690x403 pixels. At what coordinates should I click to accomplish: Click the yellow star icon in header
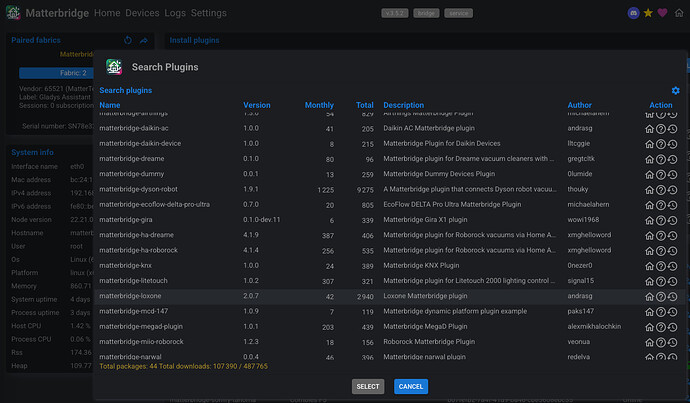tap(648, 13)
